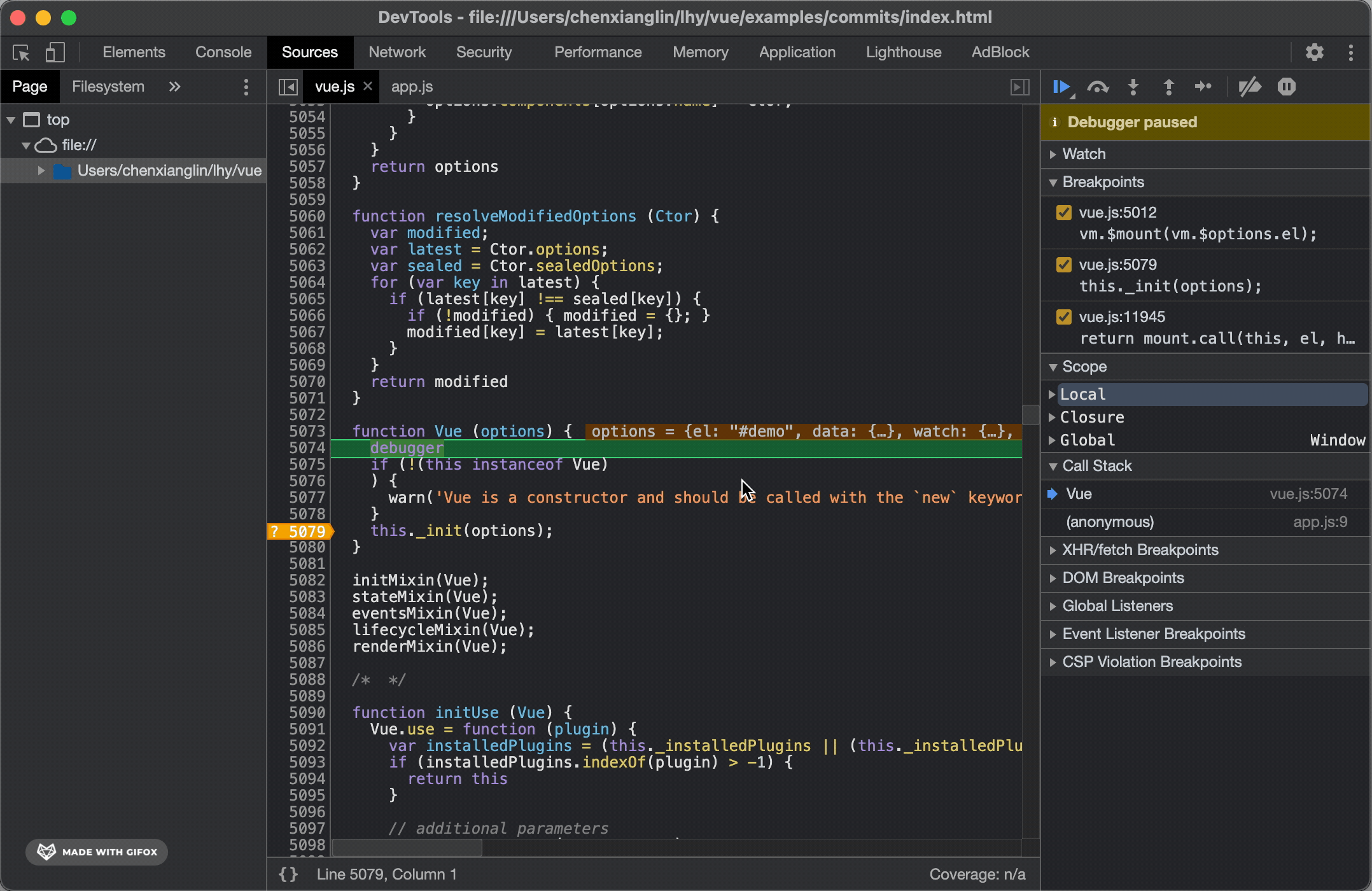
Task: Click the step into function icon
Action: 1133,87
